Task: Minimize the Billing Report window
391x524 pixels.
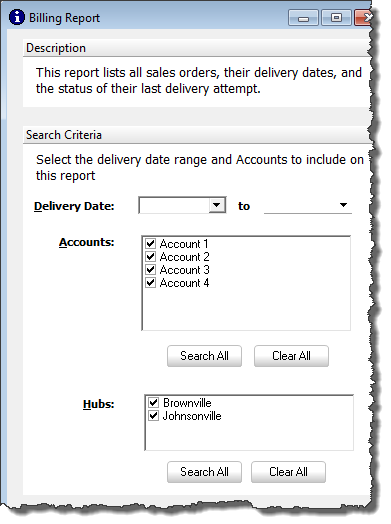Action: (x=303, y=18)
